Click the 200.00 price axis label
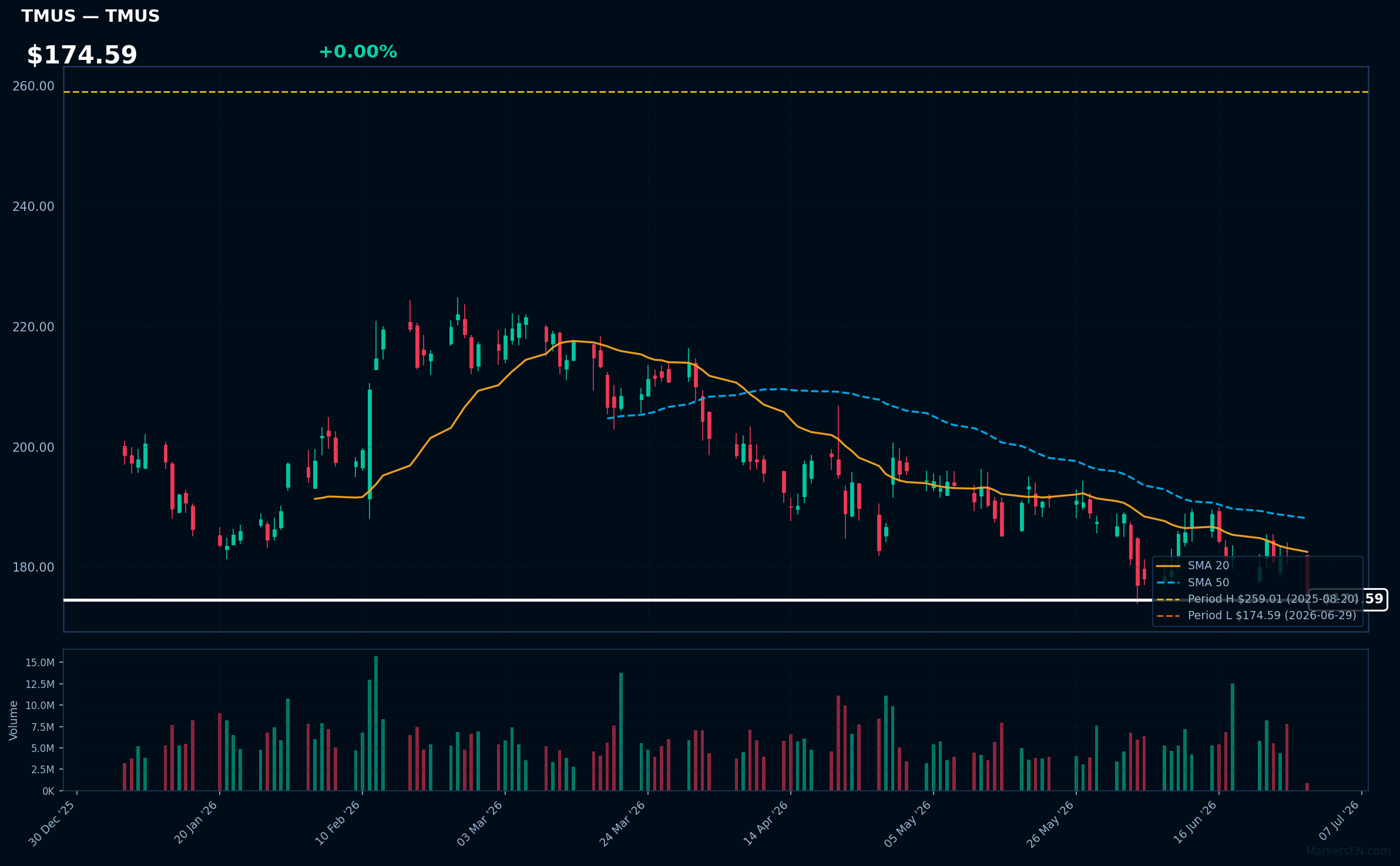Image resolution: width=1400 pixels, height=866 pixels. point(33,448)
